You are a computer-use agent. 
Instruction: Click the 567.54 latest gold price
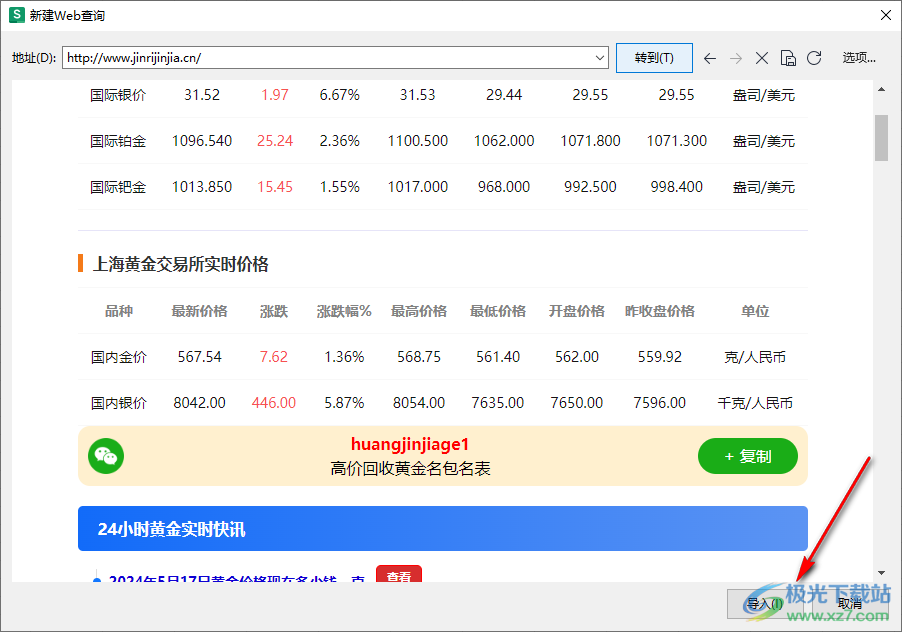(199, 357)
